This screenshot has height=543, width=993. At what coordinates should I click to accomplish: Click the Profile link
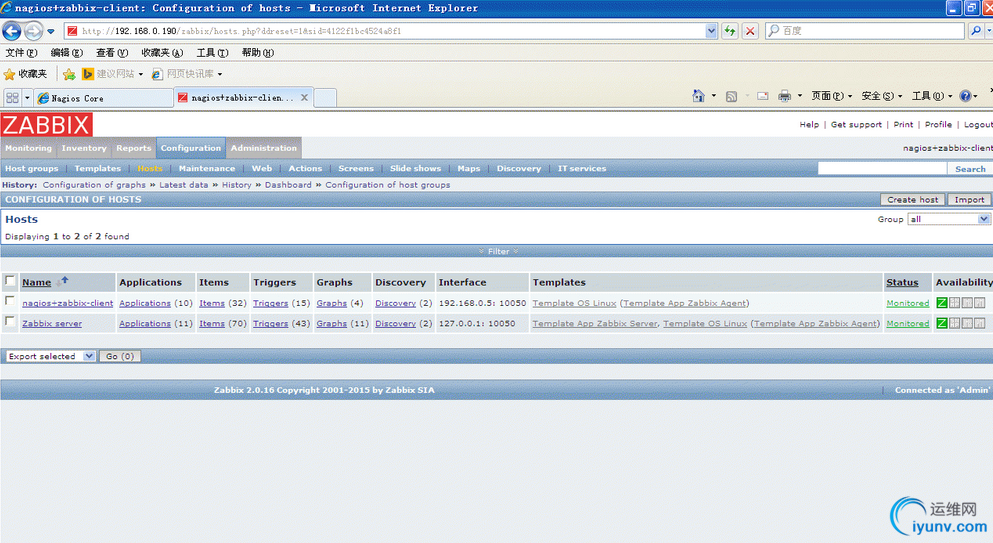click(938, 124)
